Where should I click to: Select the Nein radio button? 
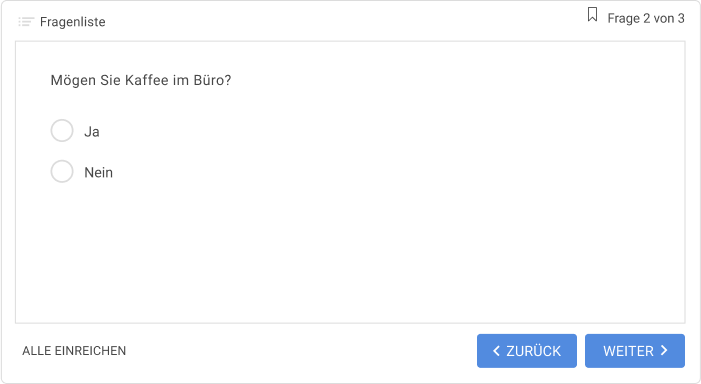coord(62,172)
